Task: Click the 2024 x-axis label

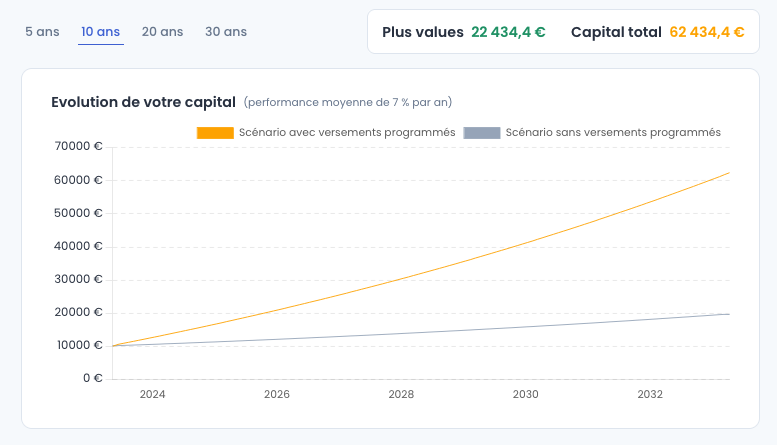Action: coord(152,395)
